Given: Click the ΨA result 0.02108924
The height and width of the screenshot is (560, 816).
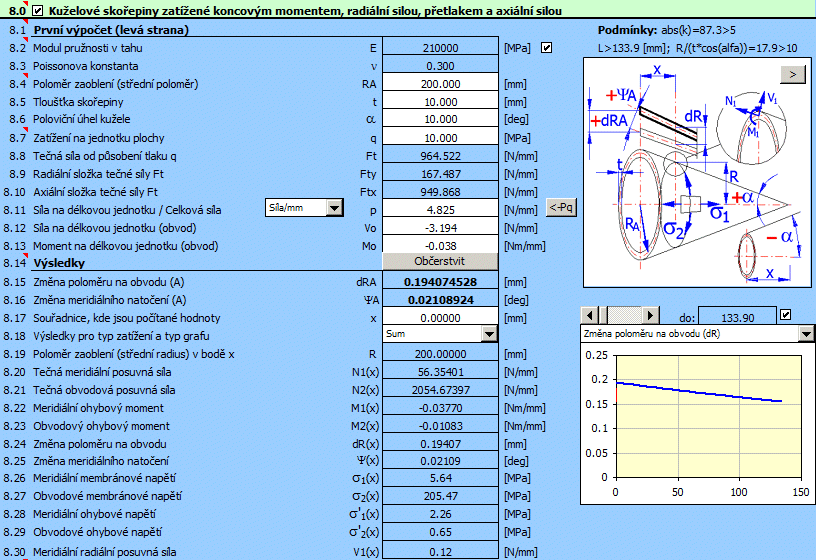Looking at the screenshot, I should [440, 300].
